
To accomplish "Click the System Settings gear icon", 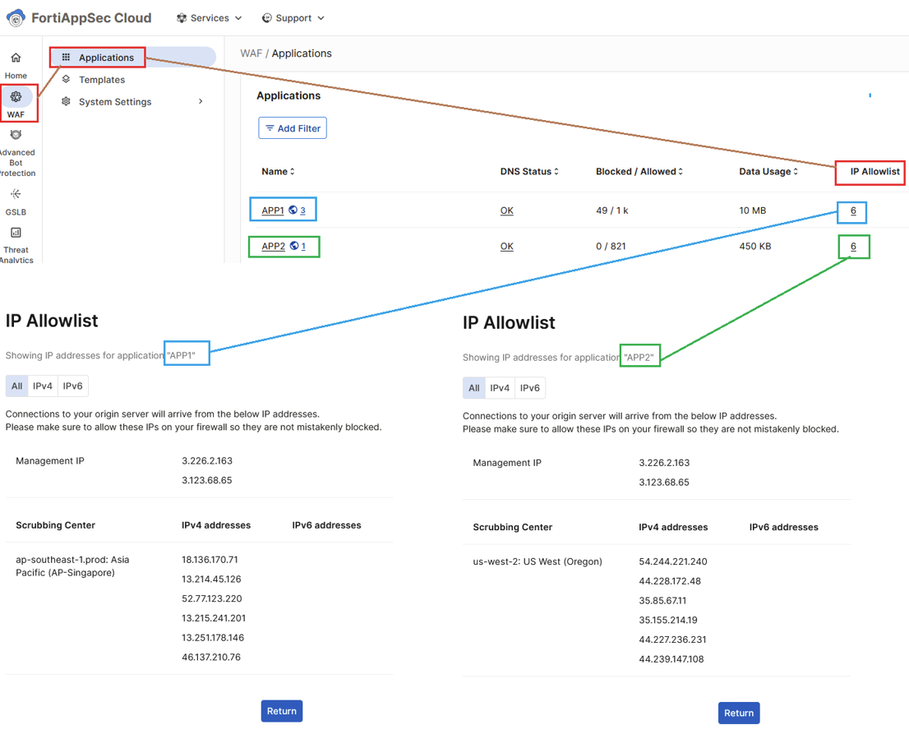I will pos(66,101).
